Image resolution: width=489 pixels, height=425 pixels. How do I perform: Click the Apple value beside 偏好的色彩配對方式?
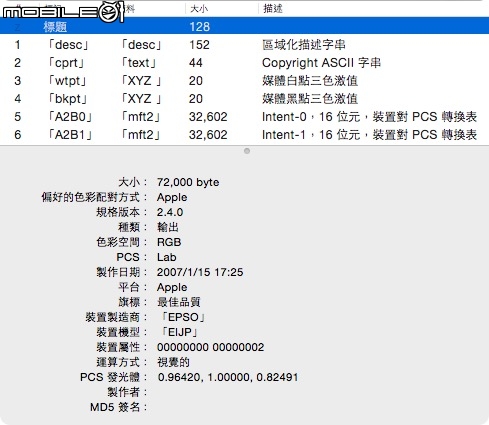pyautogui.click(x=172, y=197)
